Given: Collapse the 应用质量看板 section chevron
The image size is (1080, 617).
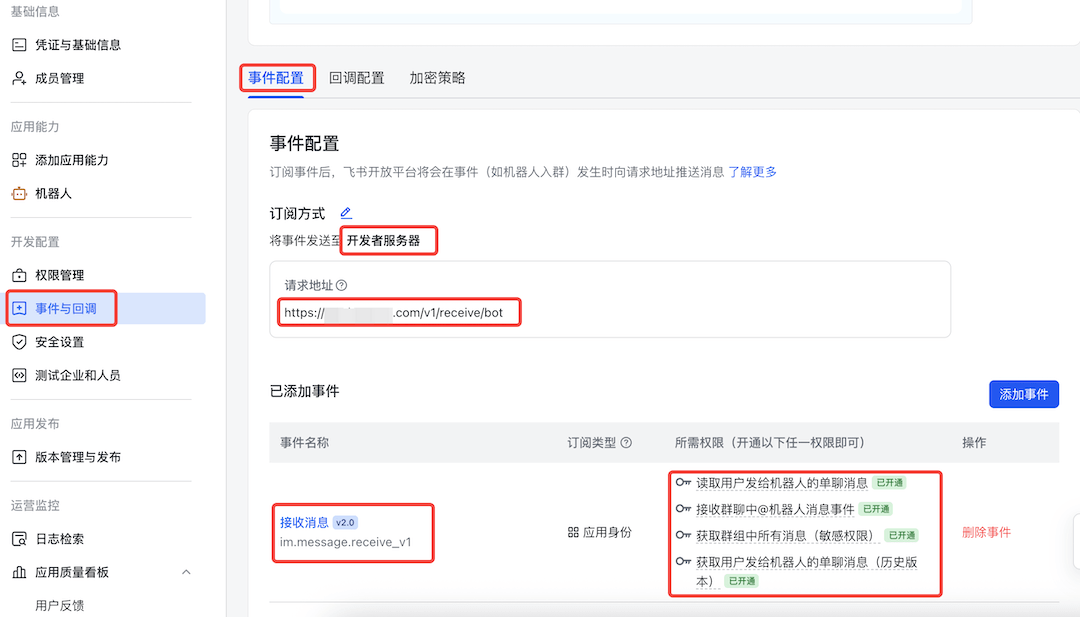Looking at the screenshot, I should [186, 572].
